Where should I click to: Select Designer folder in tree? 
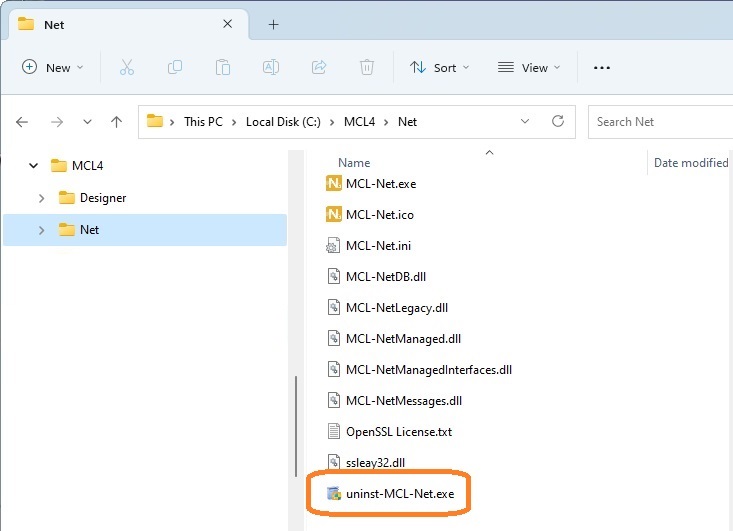[103, 198]
